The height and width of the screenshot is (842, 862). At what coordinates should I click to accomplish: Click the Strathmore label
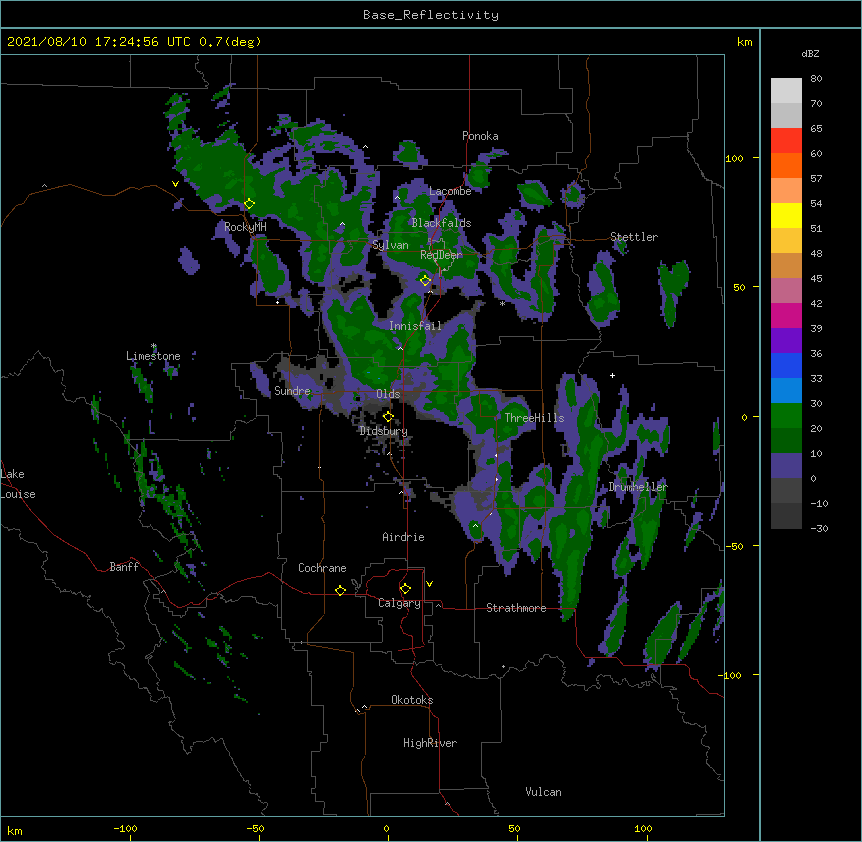click(516, 608)
